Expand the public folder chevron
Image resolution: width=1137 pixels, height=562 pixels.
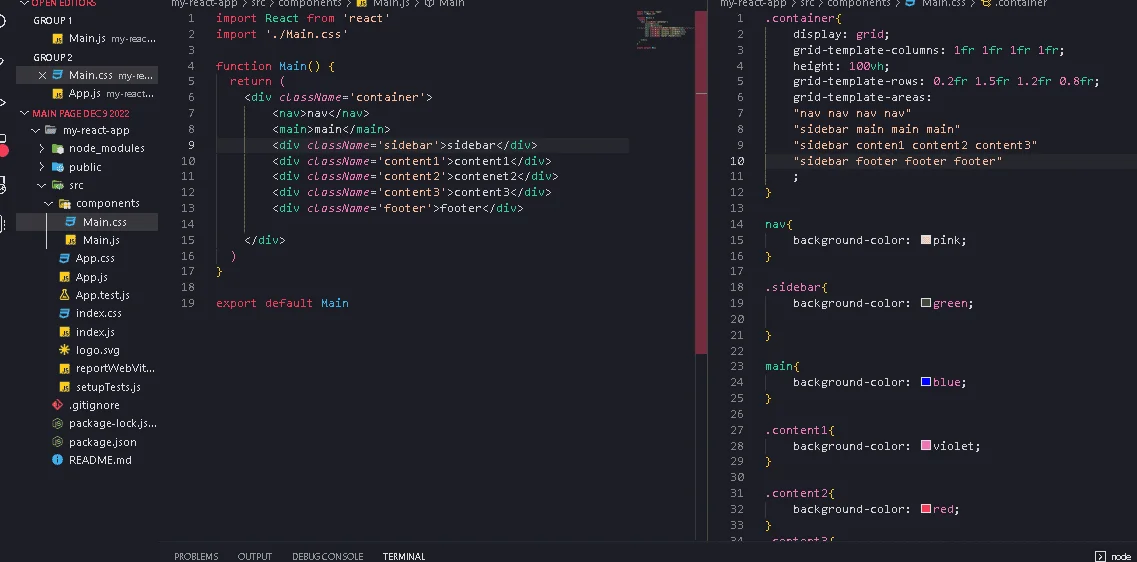point(42,167)
